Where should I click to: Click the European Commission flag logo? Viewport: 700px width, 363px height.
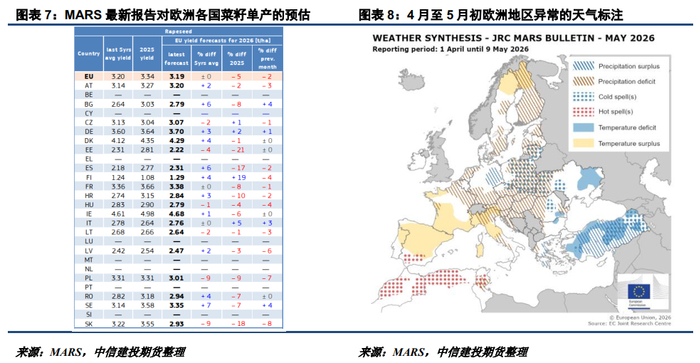point(639,292)
